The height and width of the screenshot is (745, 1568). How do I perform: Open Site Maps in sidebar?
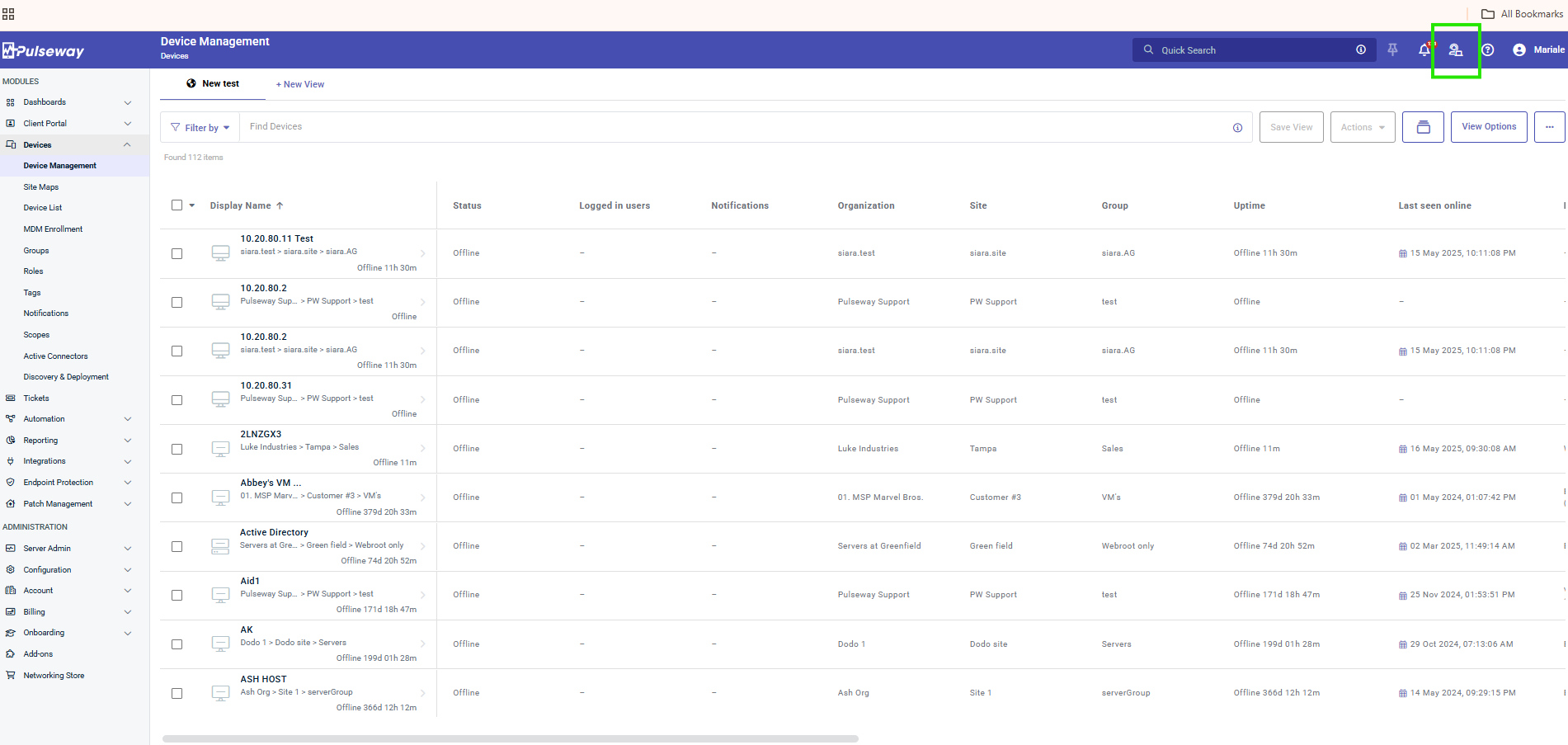click(41, 187)
